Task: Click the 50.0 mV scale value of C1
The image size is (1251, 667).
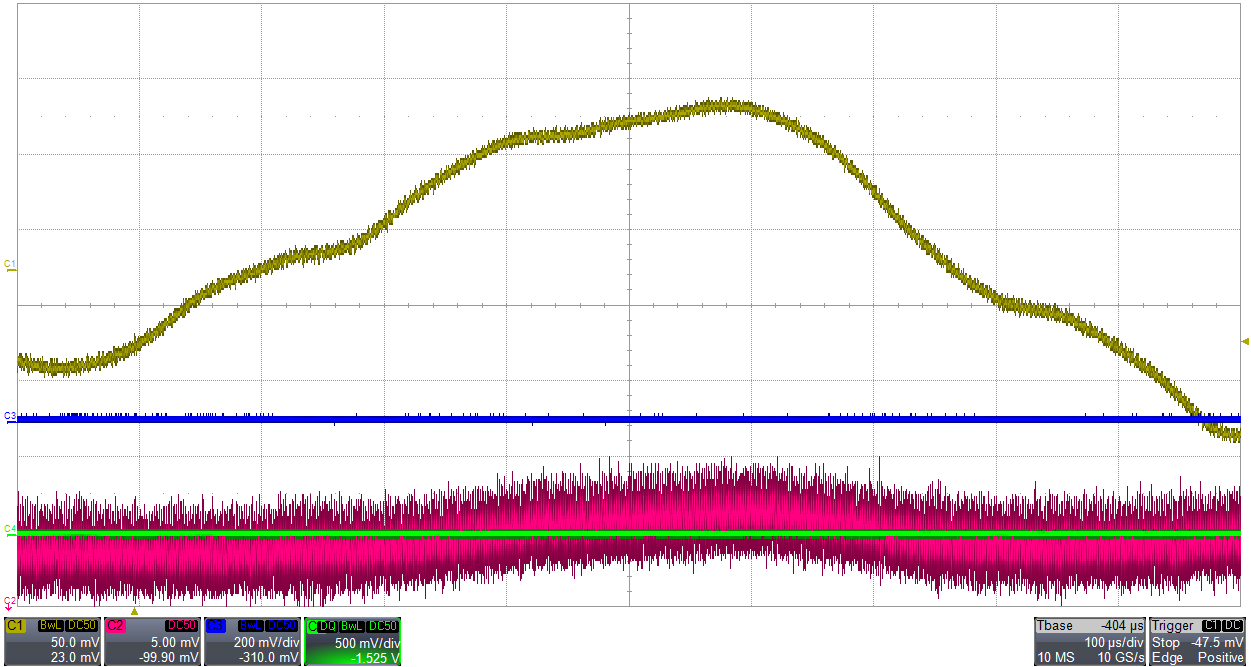Action: tap(75, 642)
